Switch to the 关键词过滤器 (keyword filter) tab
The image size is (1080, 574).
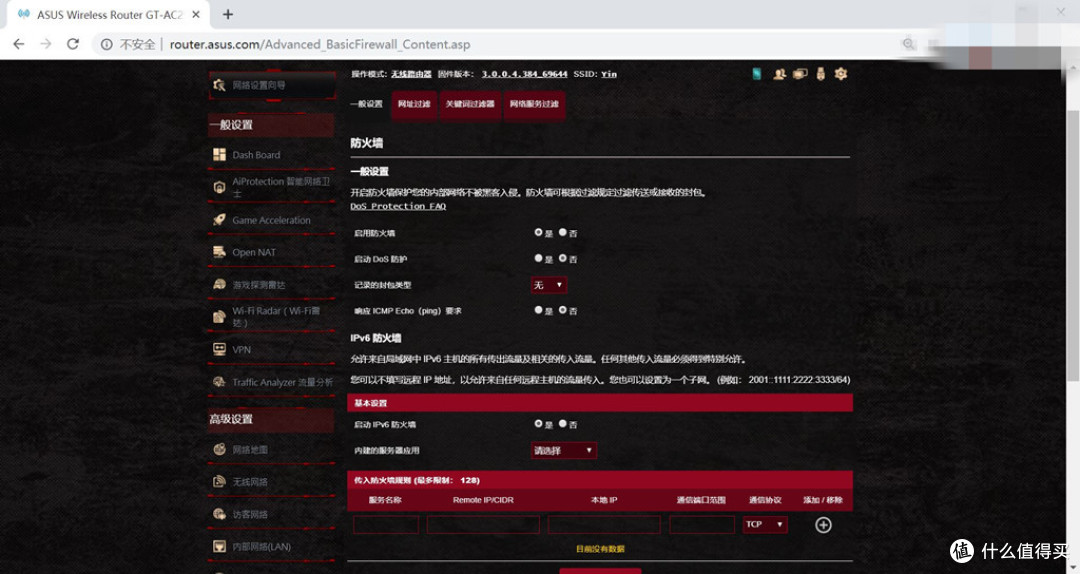coord(470,105)
